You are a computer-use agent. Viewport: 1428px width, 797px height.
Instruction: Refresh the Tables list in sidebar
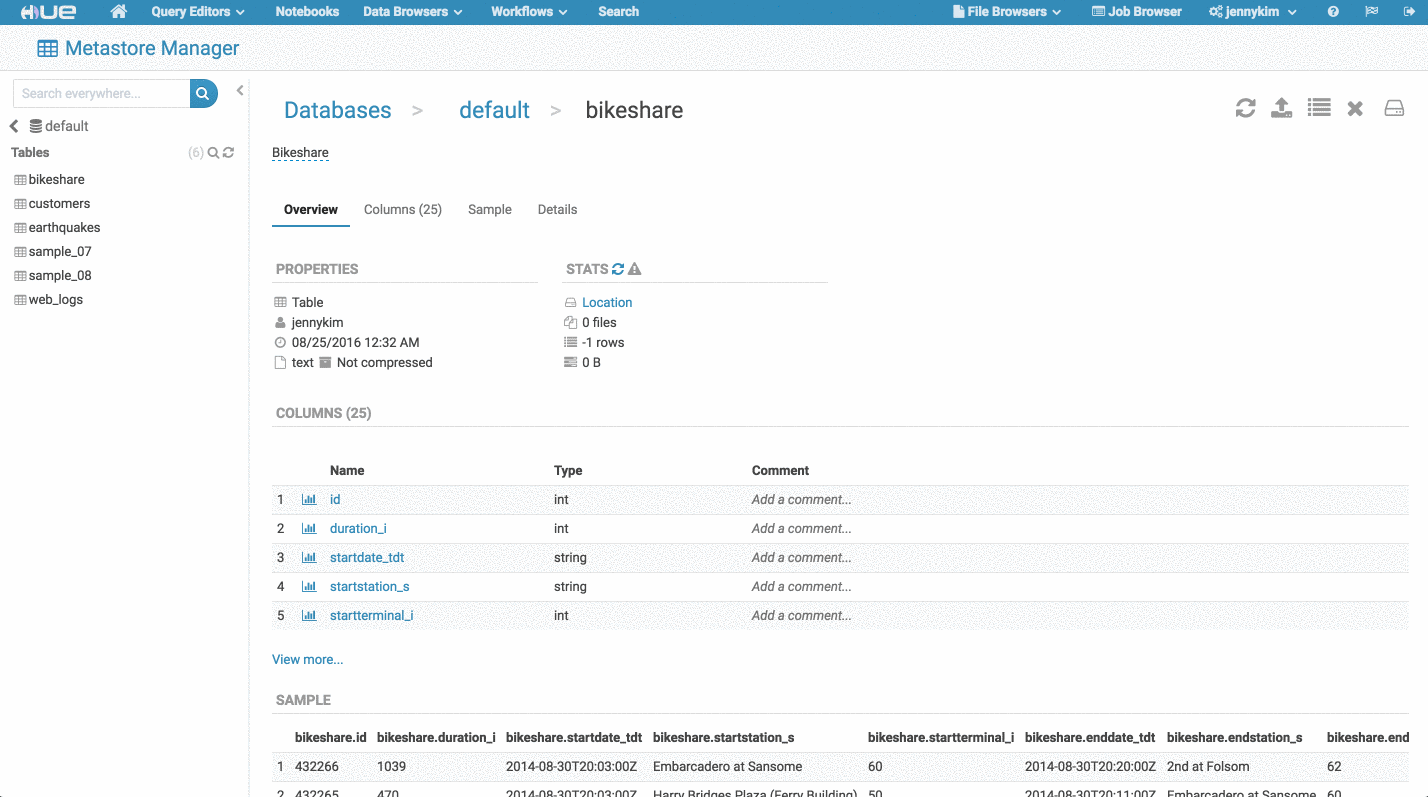(227, 152)
